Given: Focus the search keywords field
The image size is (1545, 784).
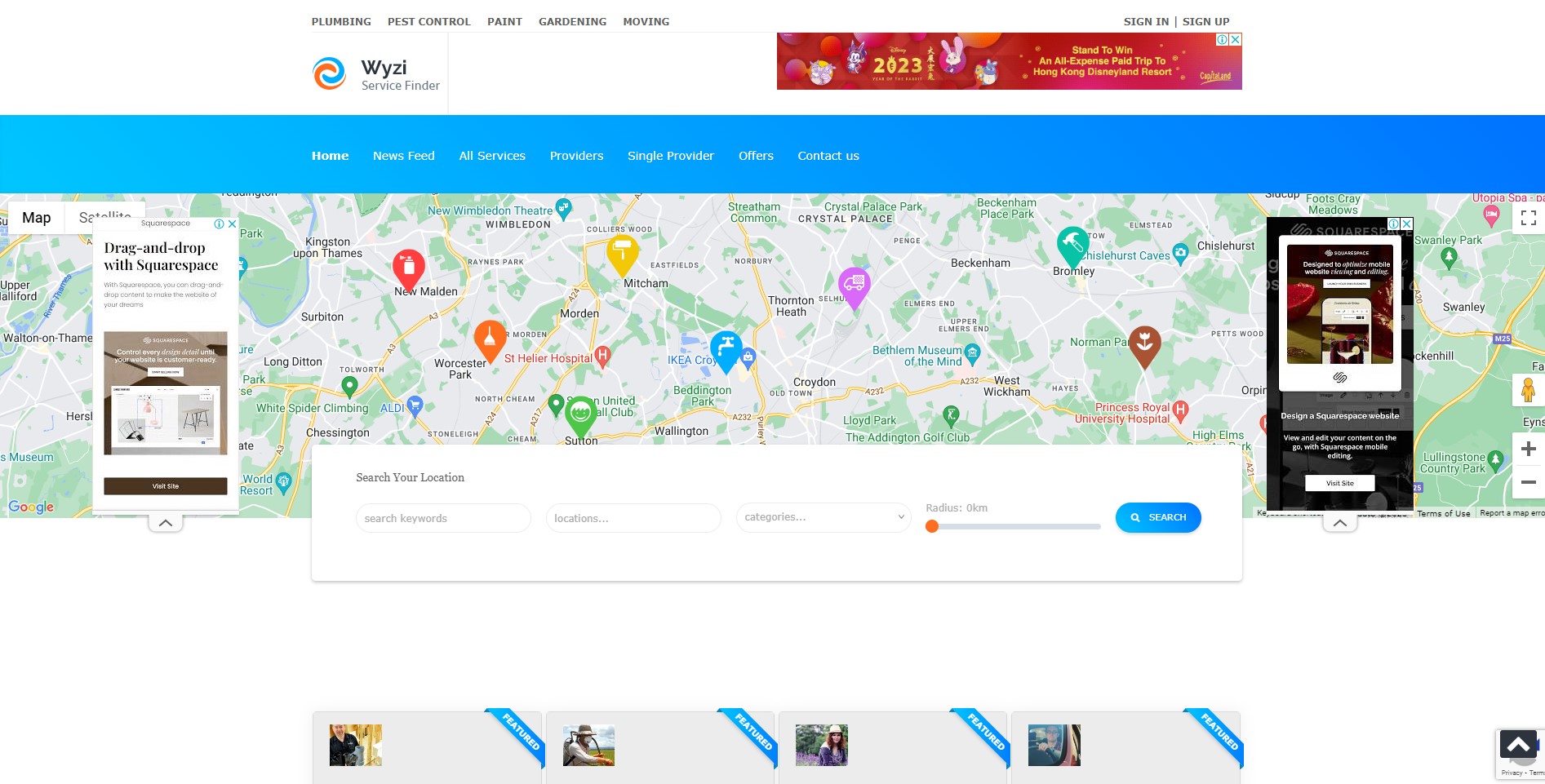Looking at the screenshot, I should tap(443, 518).
